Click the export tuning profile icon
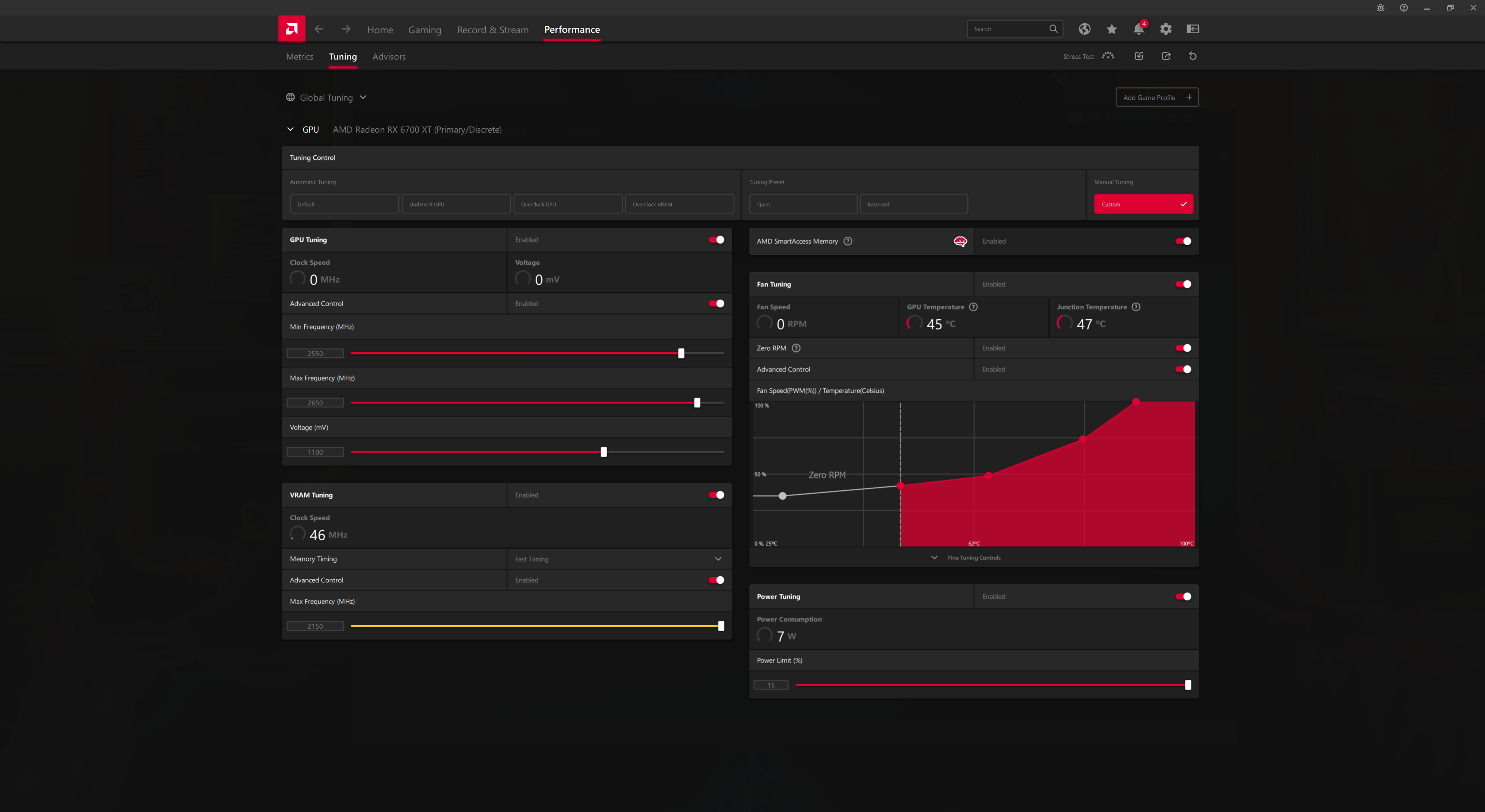The width and height of the screenshot is (1485, 812). (x=1166, y=56)
